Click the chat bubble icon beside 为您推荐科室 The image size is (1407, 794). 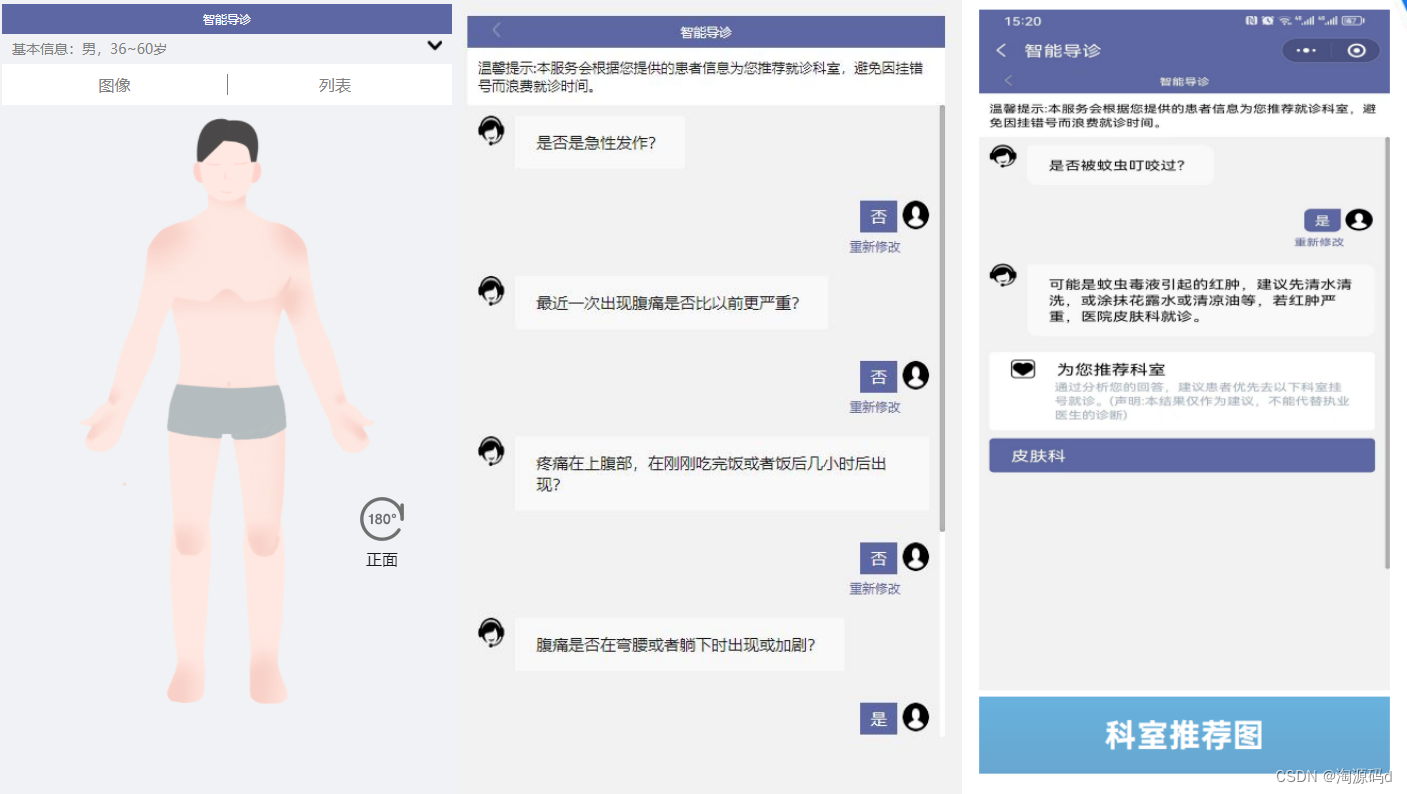click(x=1022, y=370)
